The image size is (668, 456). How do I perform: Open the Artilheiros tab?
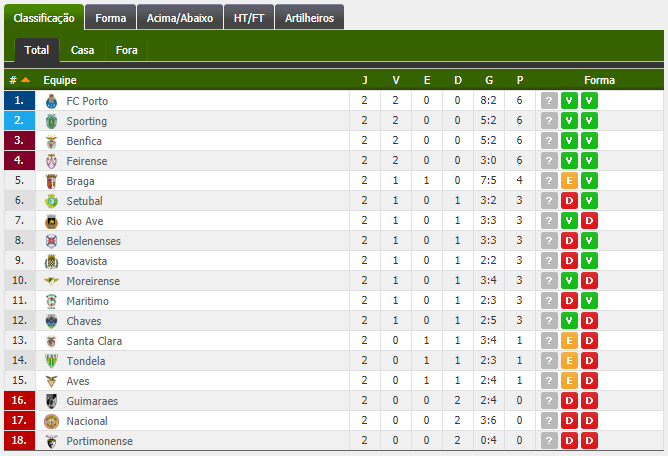tap(309, 17)
